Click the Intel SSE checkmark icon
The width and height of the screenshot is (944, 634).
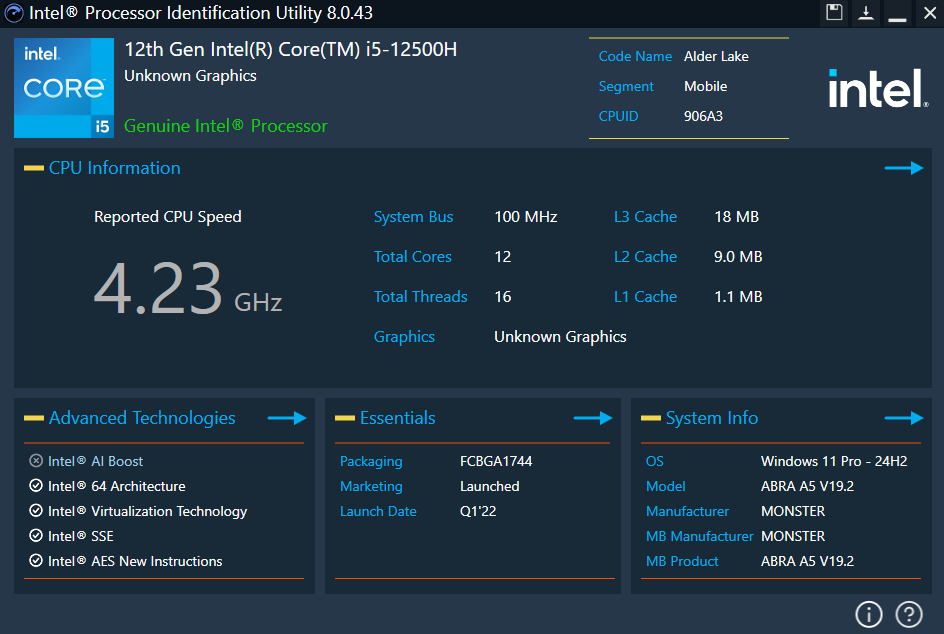(x=36, y=536)
